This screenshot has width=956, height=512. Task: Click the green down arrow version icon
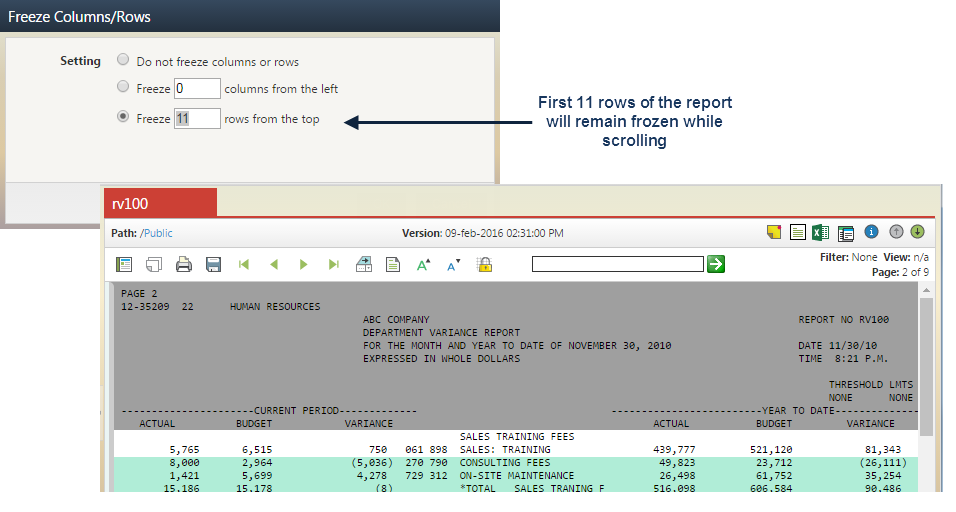point(918,232)
